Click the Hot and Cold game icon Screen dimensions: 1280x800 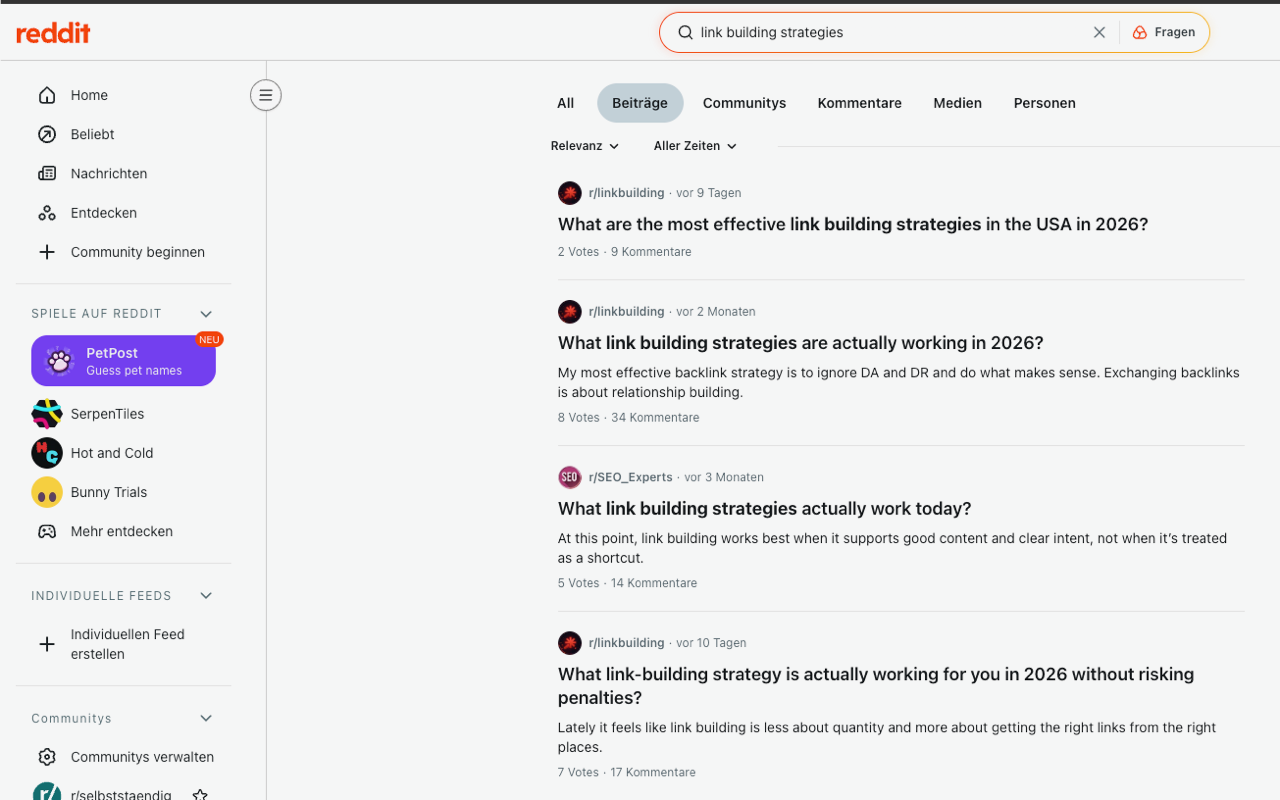point(46,452)
